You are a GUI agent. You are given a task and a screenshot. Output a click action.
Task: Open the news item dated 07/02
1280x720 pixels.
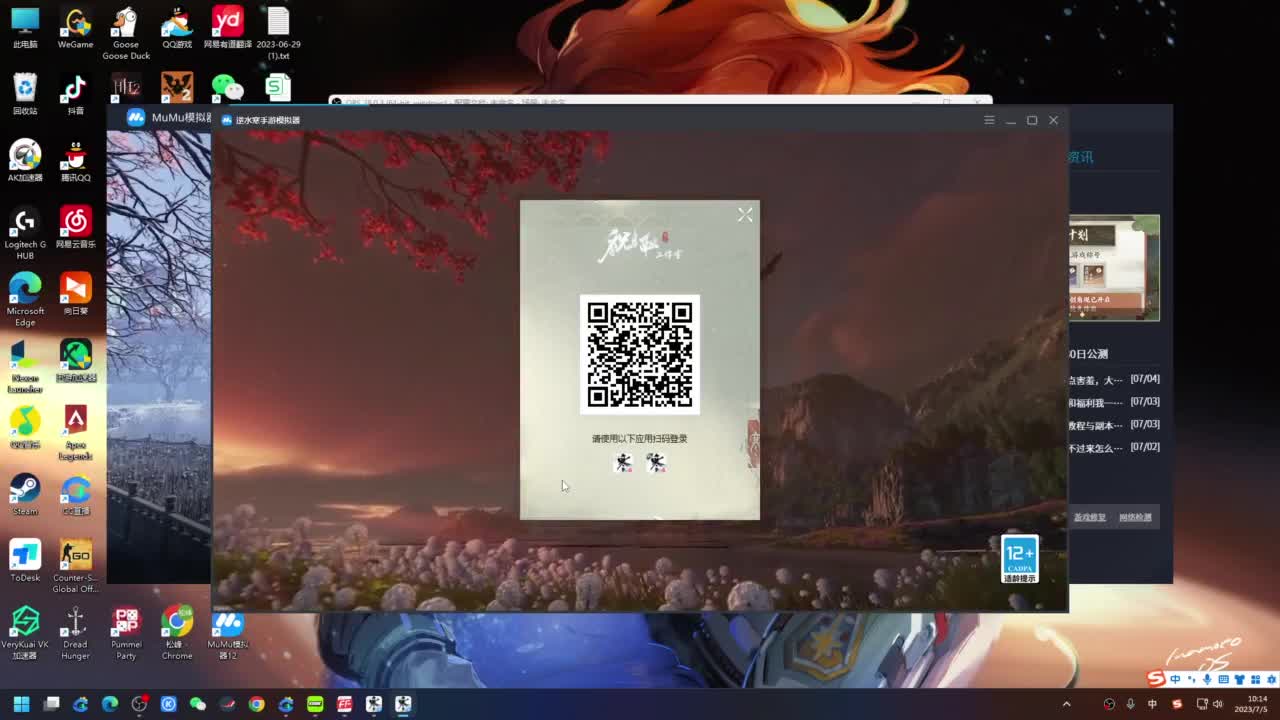pyautogui.click(x=1114, y=448)
